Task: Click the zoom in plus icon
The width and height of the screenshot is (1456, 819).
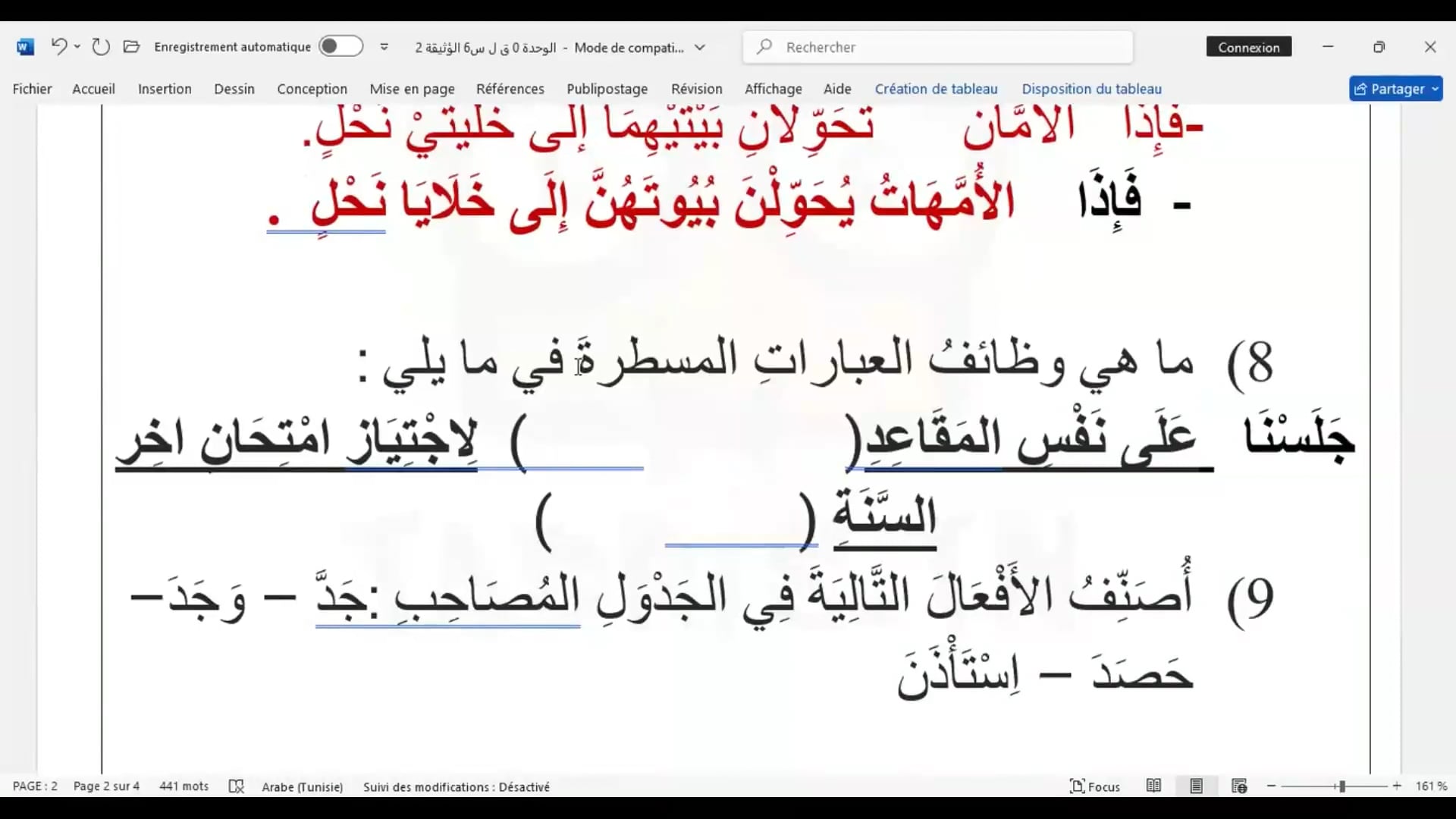Action: pos(1397,786)
